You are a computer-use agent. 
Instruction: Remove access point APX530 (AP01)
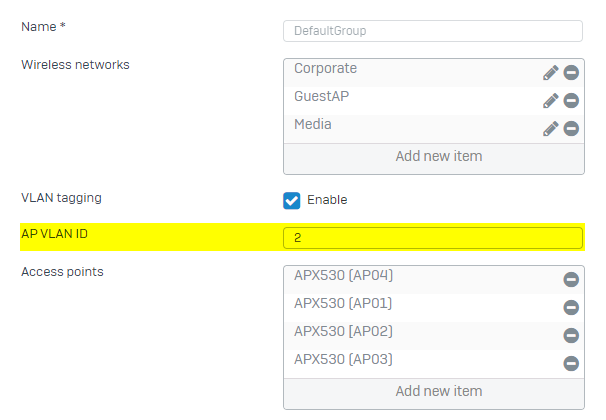point(572,308)
